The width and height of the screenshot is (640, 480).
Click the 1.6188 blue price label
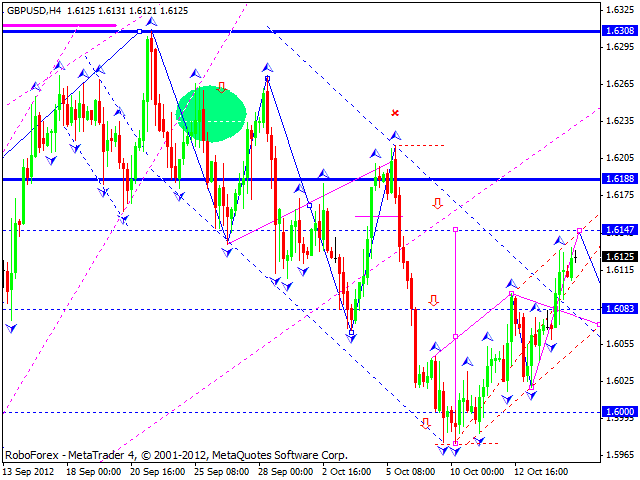[620, 179]
